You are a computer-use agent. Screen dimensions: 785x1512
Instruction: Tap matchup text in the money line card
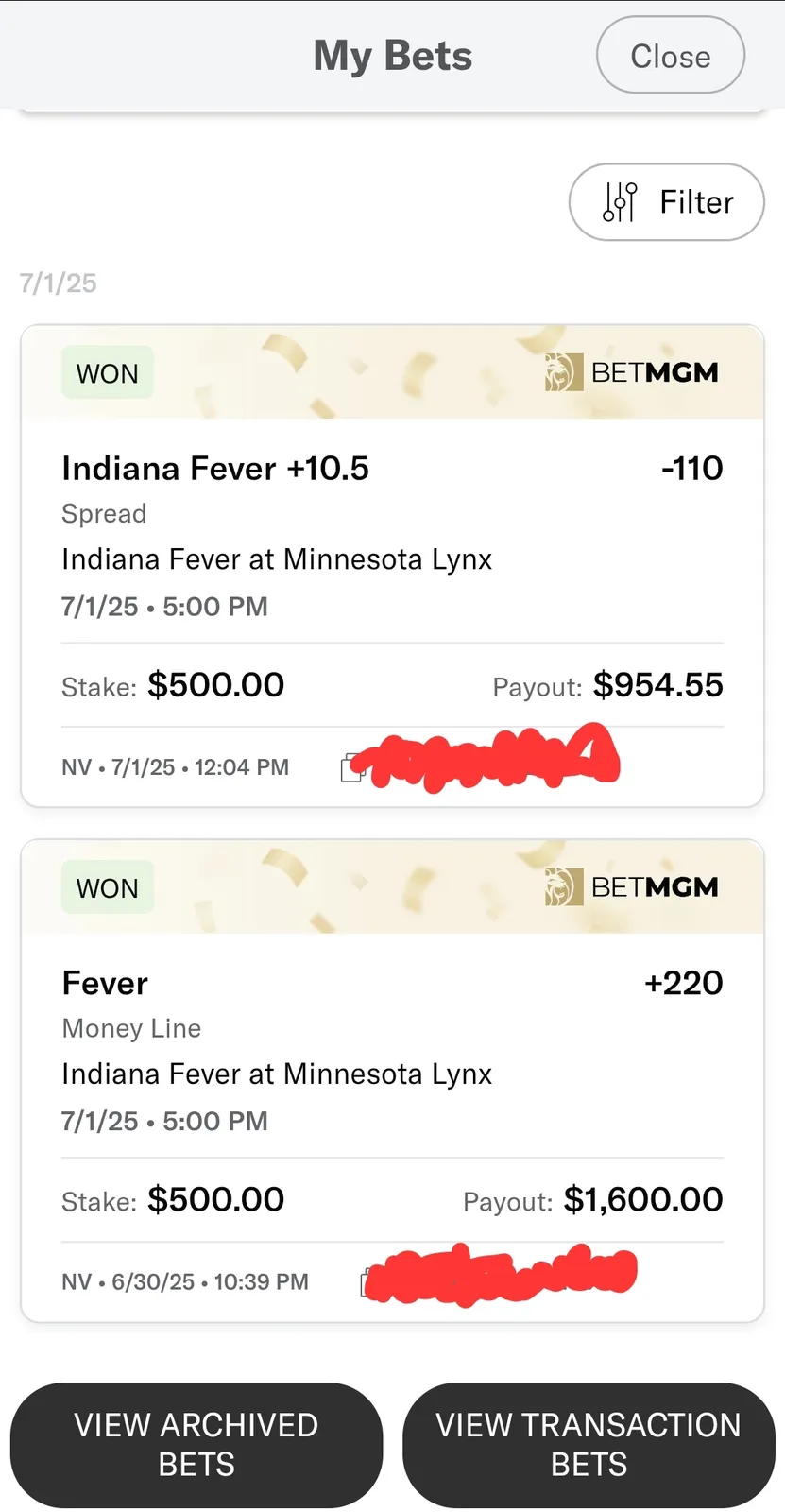click(277, 1074)
